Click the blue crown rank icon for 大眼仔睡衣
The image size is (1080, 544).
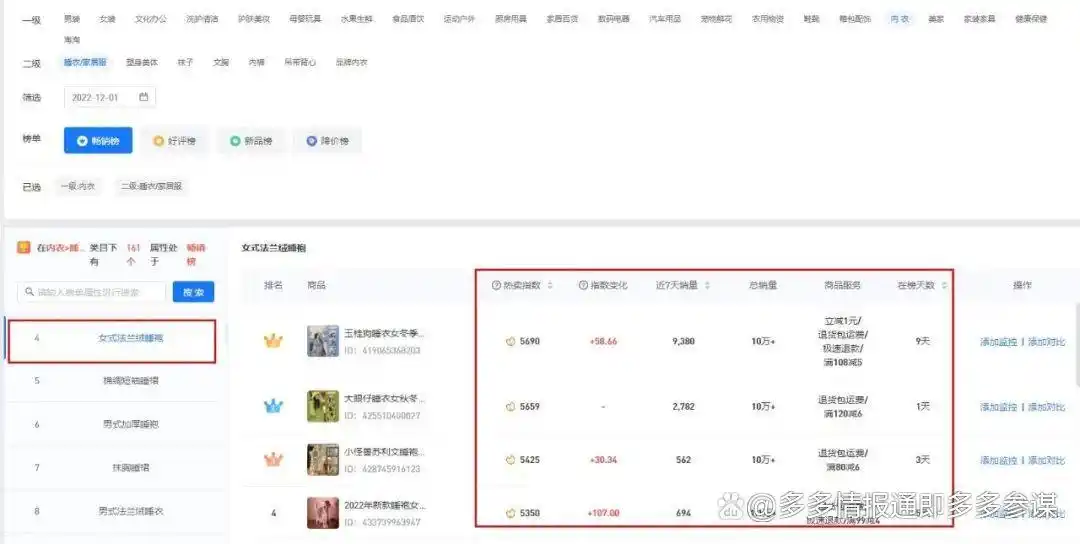tap(273, 406)
